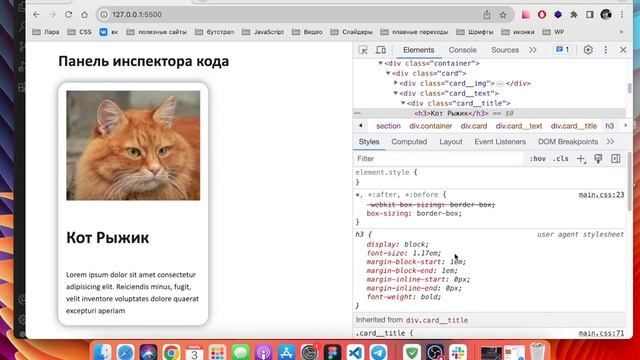Toggle the :hov element state panel
Image resolution: width=640 pixels, height=360 pixels.
(x=538, y=159)
